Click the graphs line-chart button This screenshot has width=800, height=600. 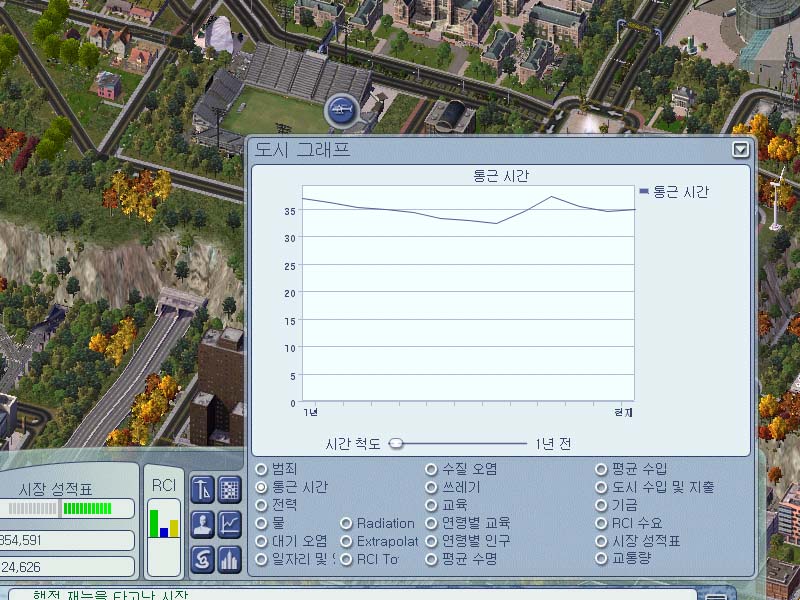[230, 524]
